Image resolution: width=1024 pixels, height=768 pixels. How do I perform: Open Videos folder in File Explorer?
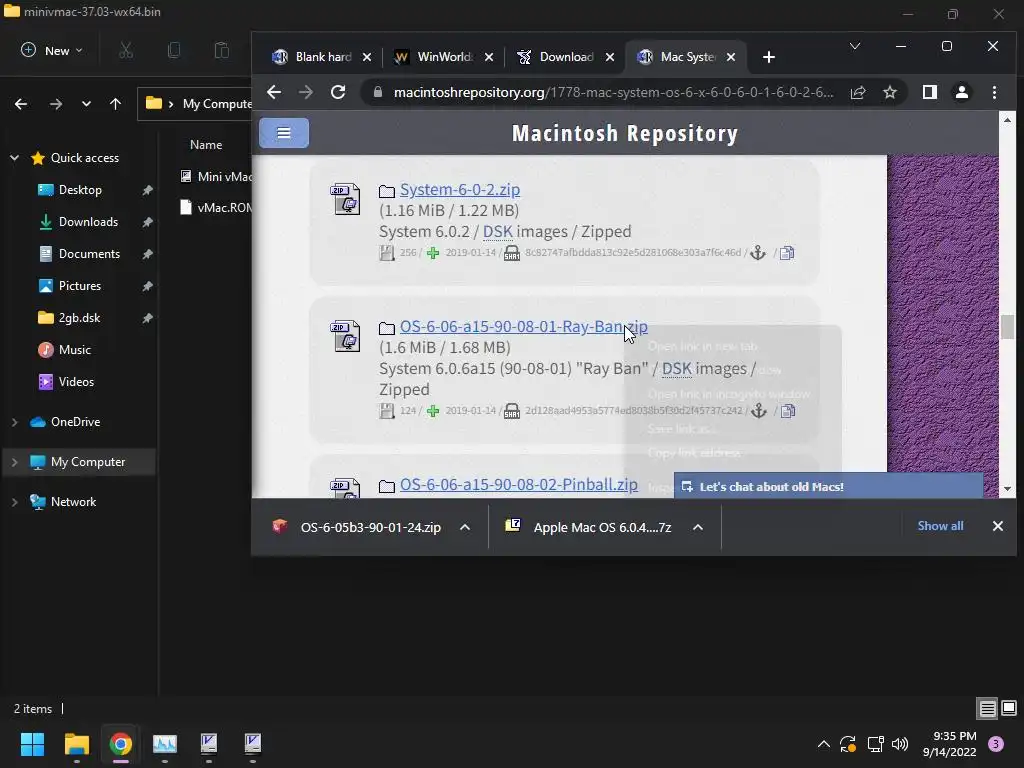(x=76, y=381)
